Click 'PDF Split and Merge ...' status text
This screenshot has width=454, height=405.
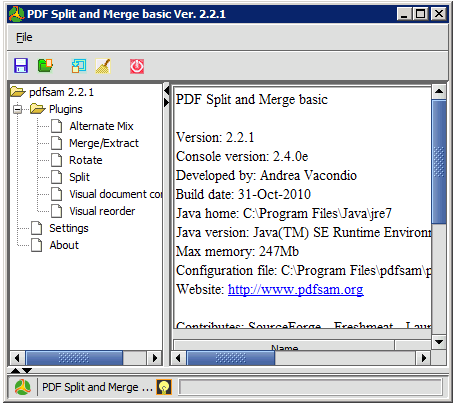point(97,387)
